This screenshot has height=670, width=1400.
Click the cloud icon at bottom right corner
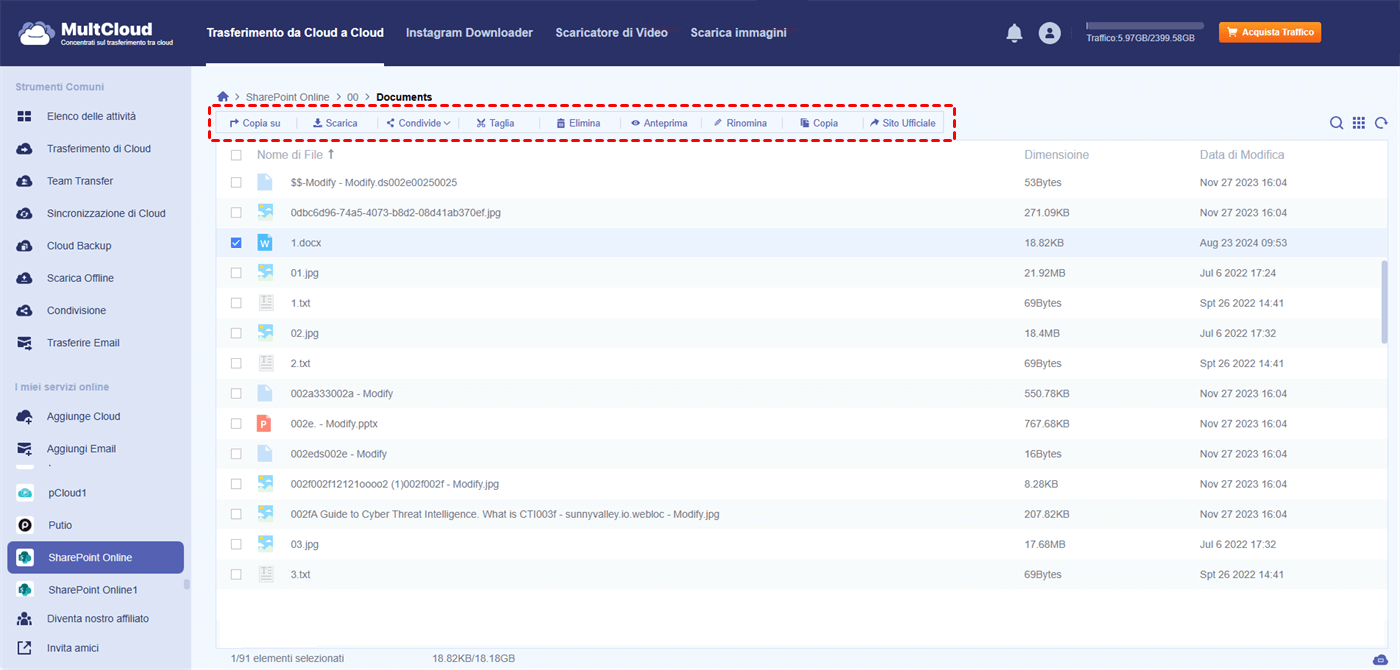[1381, 659]
